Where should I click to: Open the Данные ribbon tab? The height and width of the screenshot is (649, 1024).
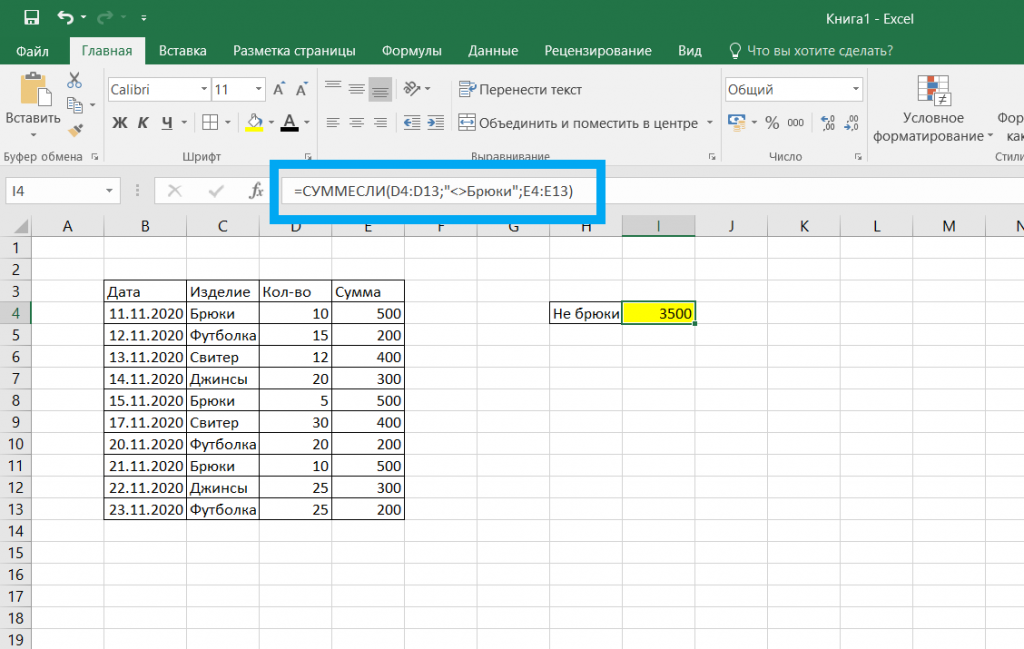tap(493, 51)
